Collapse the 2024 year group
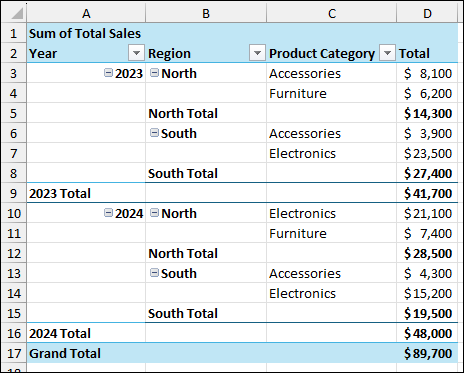Viewport: 464px width, 373px height. coord(108,212)
